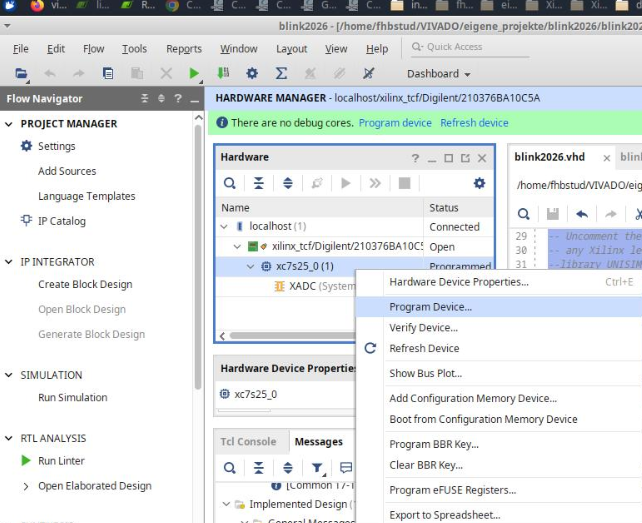Choose Program Device... from context menu
642x523 pixels.
pos(430,307)
